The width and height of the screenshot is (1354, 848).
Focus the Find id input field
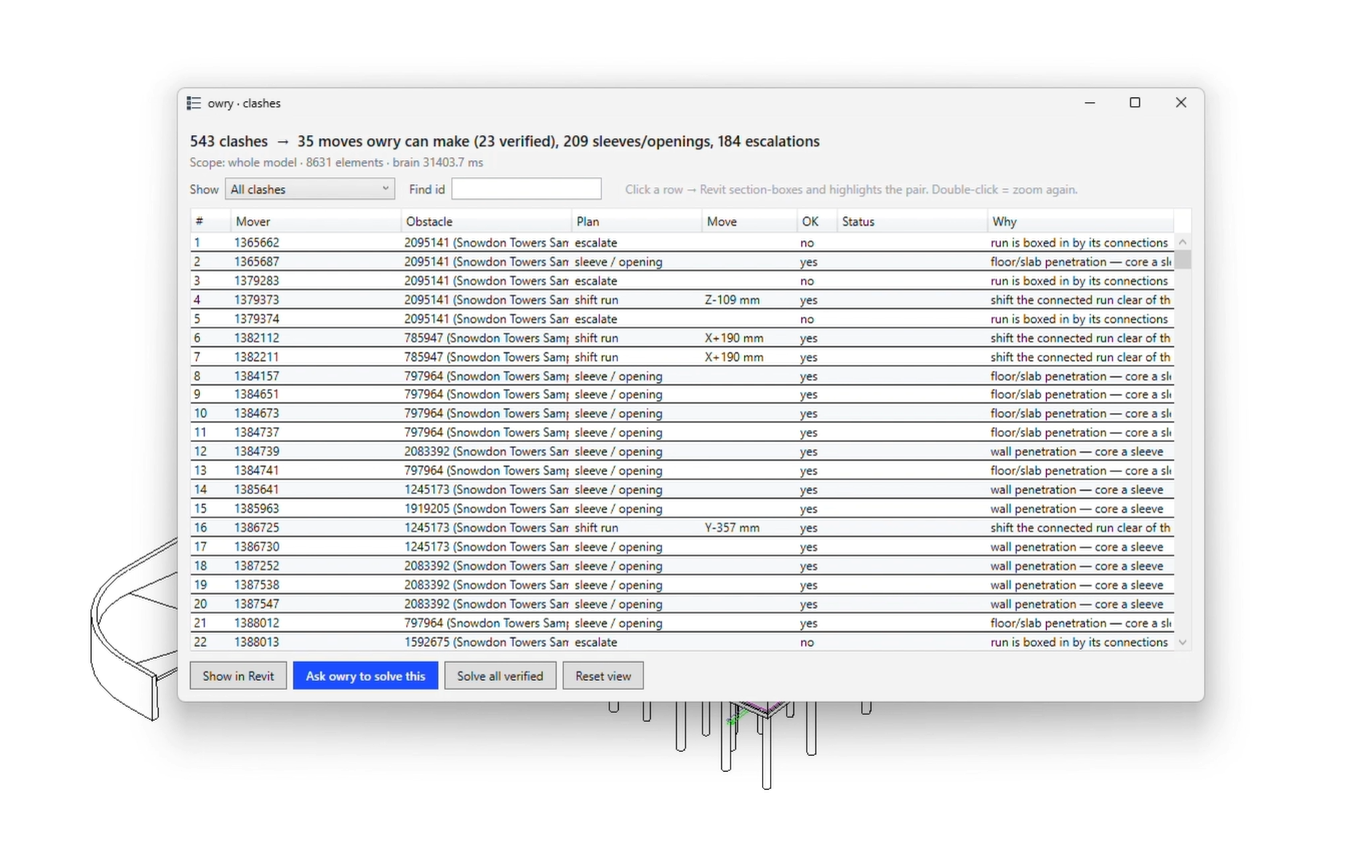[526, 189]
